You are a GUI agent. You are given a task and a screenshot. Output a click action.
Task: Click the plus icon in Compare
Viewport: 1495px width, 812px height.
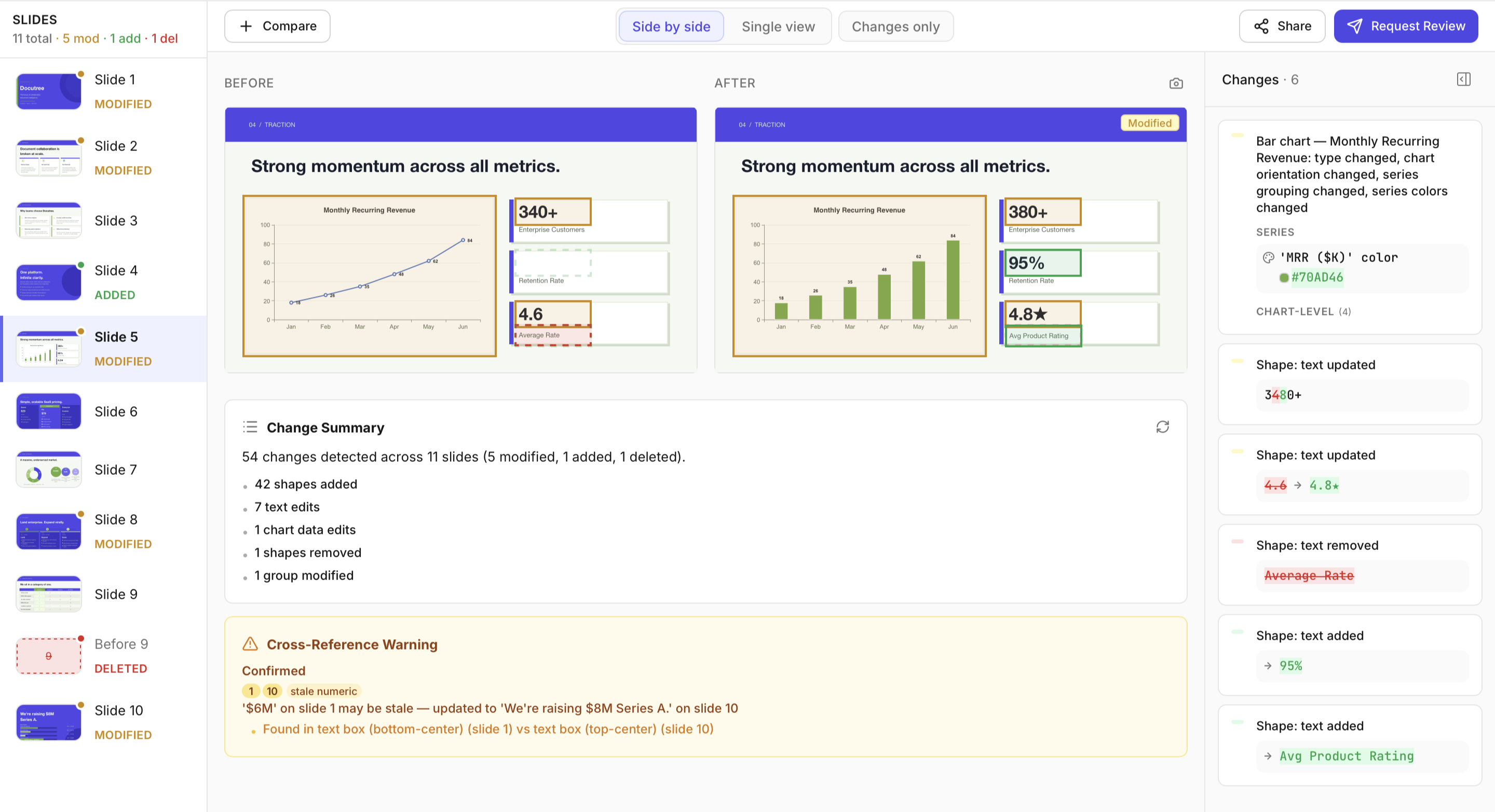point(246,26)
